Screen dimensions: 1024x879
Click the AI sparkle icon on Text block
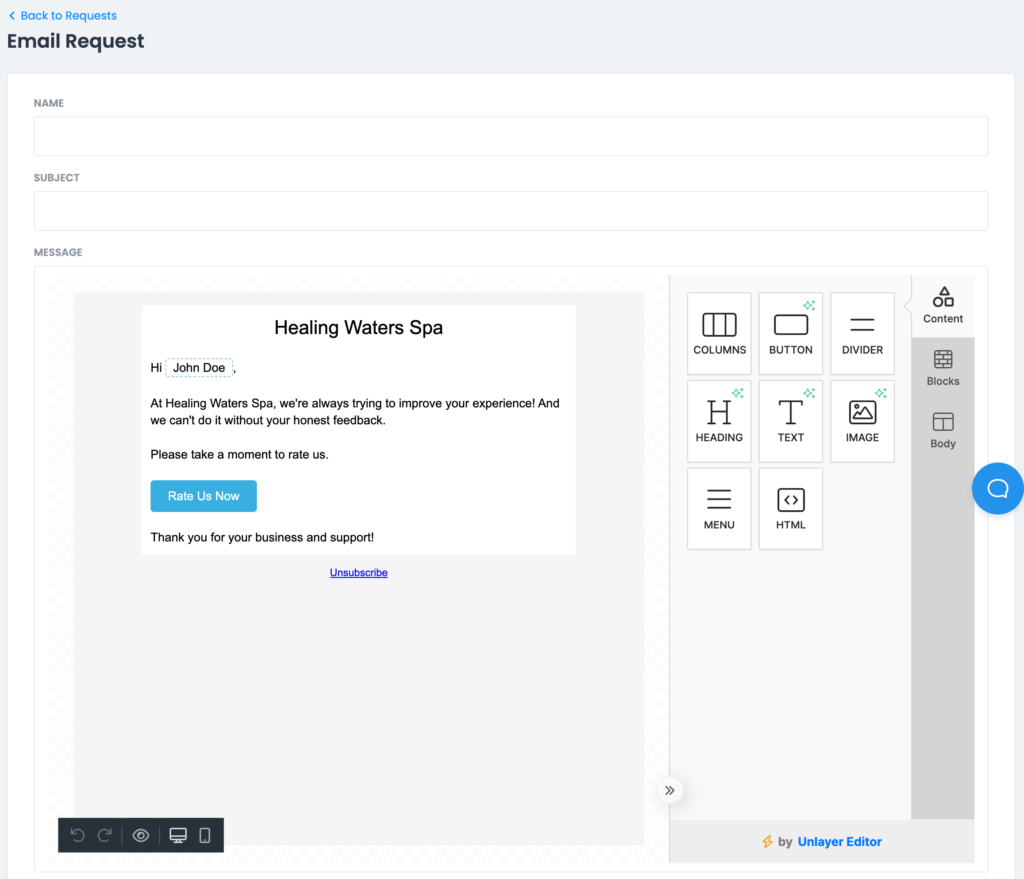(809, 392)
